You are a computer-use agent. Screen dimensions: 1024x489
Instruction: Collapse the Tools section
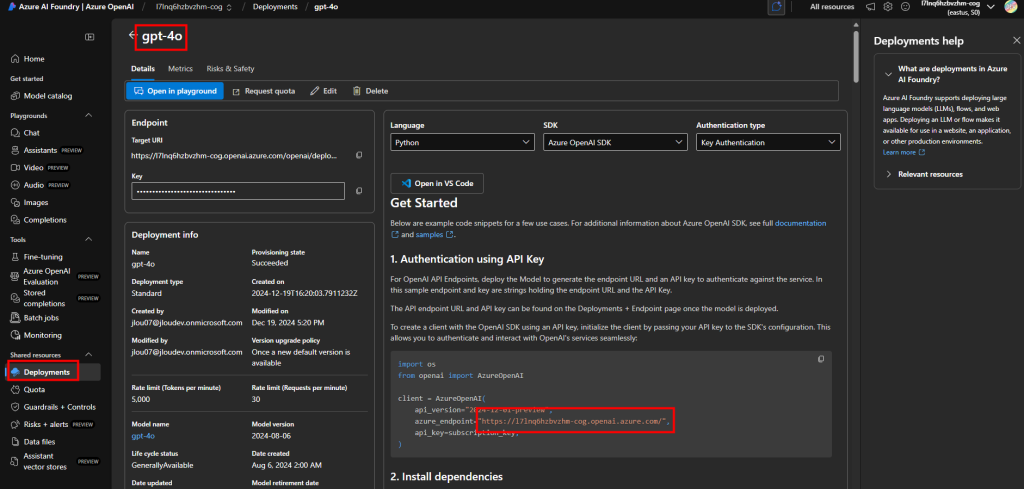(x=89, y=240)
